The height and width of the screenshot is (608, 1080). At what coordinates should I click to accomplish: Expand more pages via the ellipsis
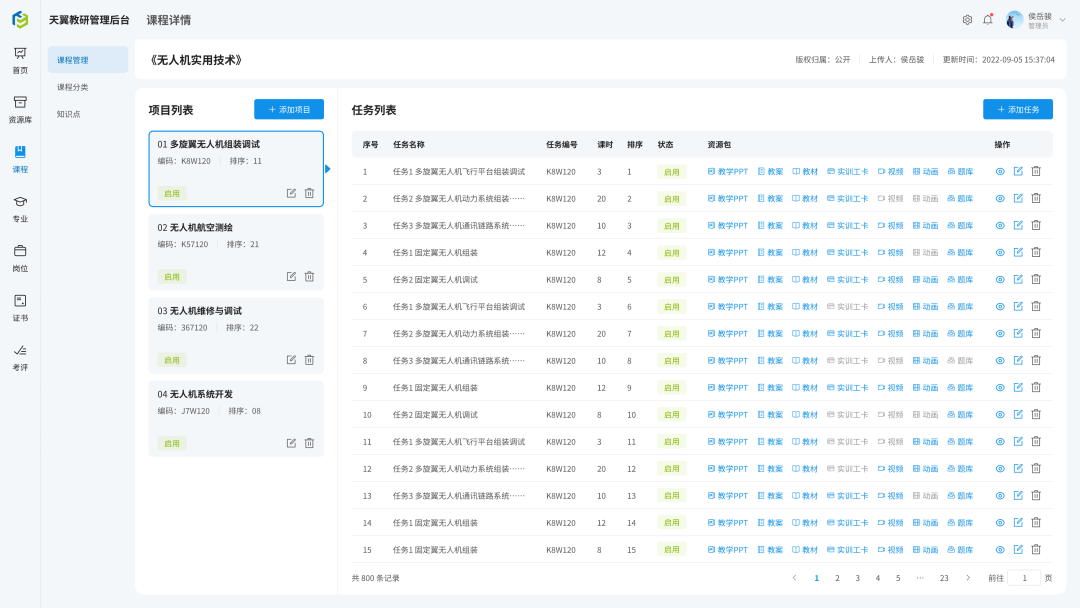click(920, 578)
